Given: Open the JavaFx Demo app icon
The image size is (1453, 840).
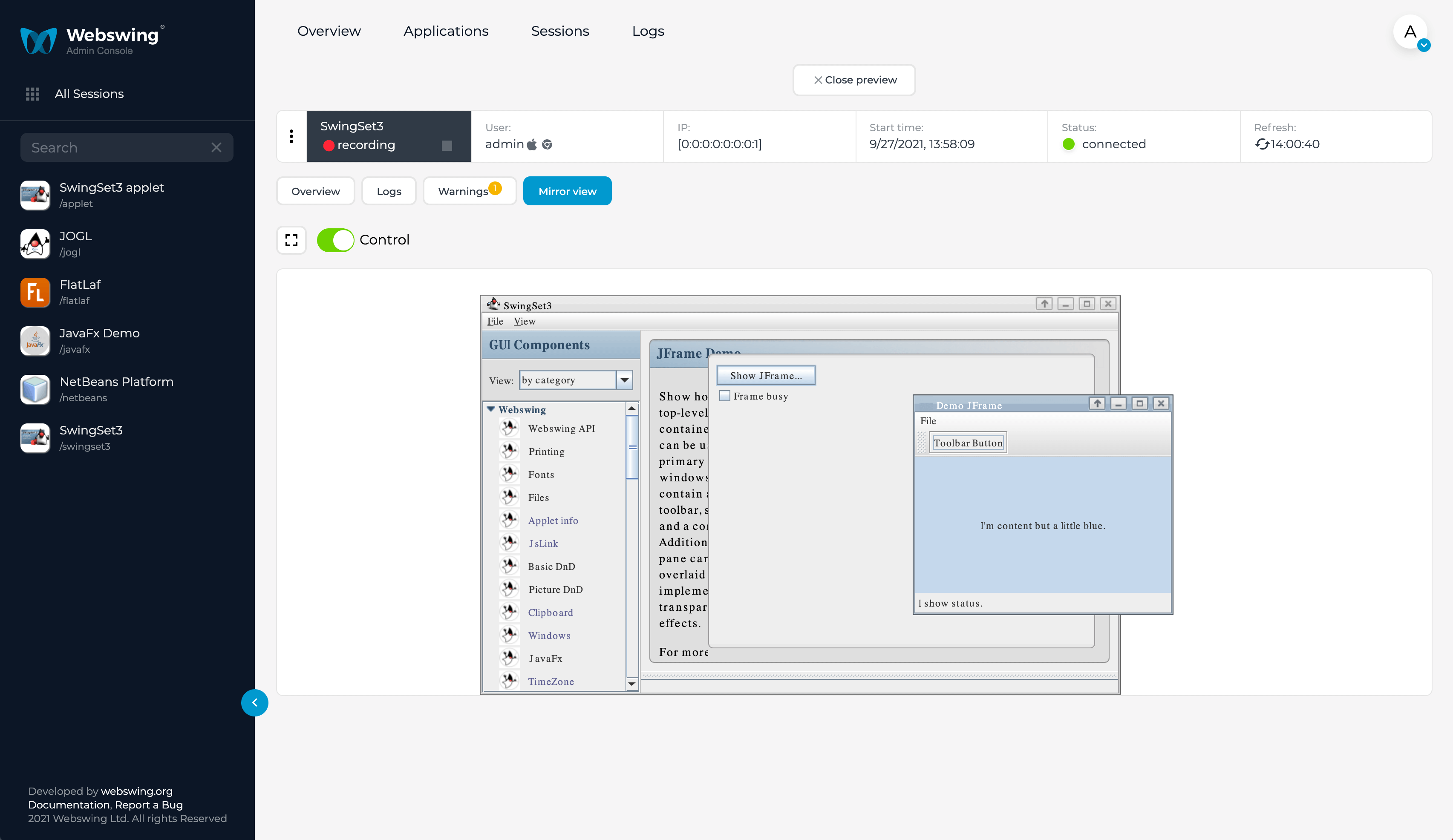Looking at the screenshot, I should 35,341.
